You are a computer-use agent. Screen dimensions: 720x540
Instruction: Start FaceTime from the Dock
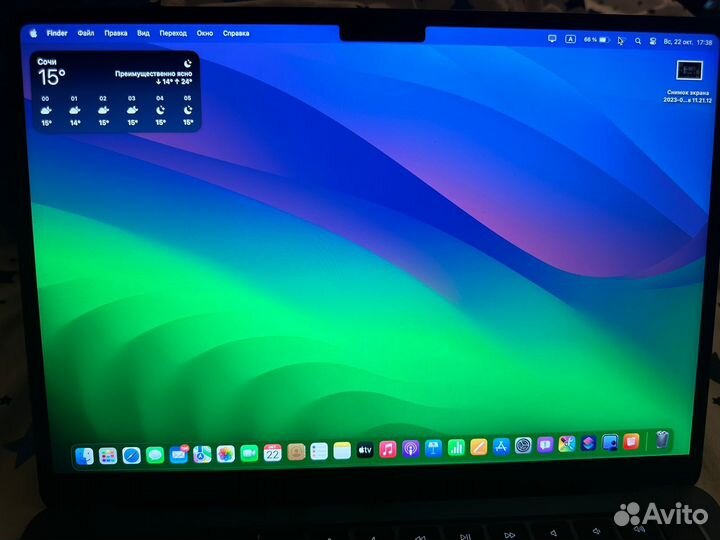[x=249, y=453]
